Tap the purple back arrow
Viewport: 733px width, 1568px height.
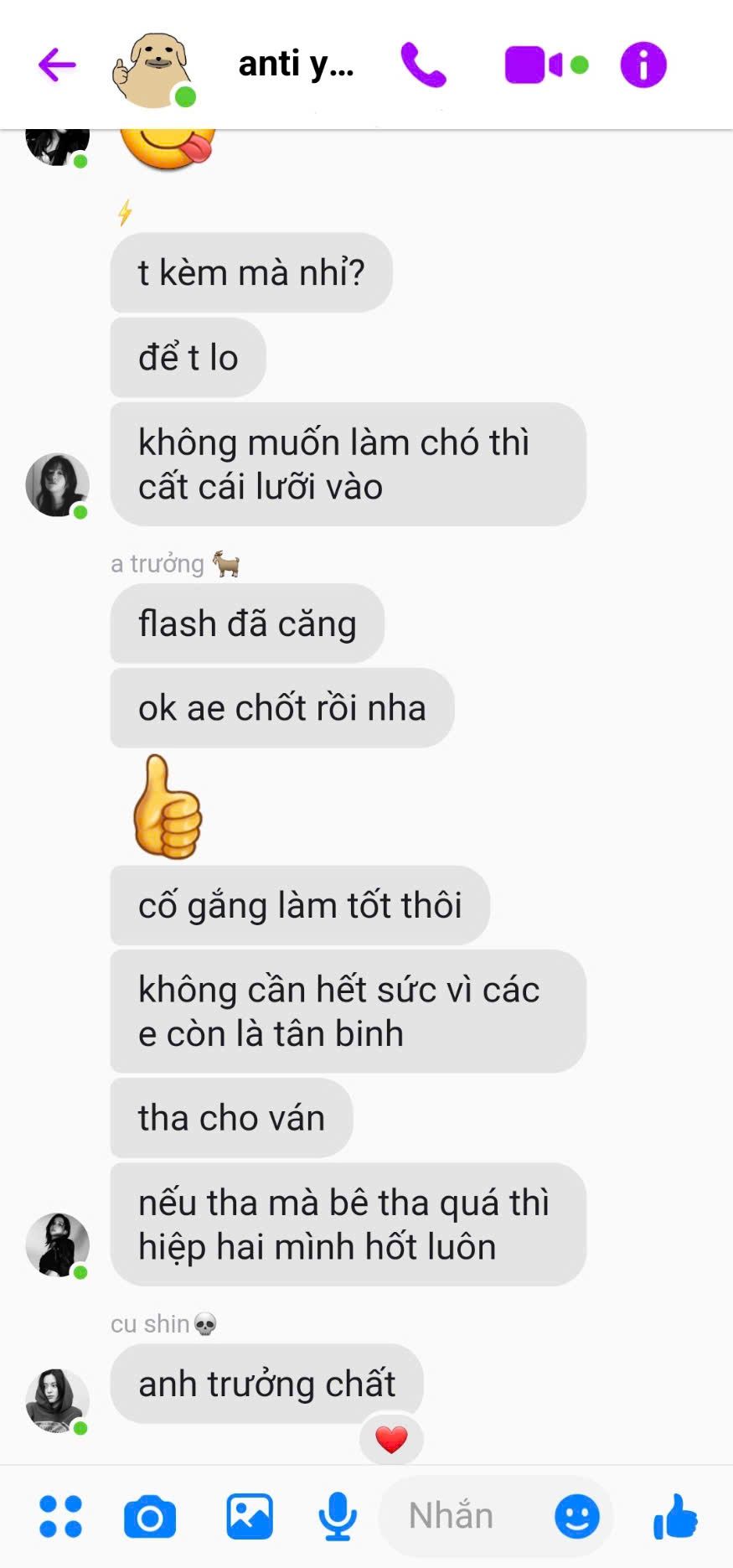pos(57,65)
